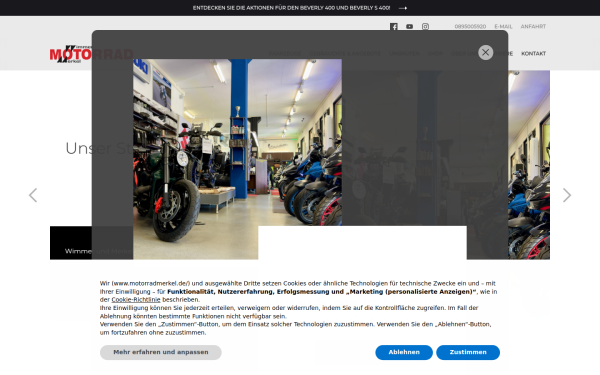600x375 pixels.
Task: Call phone number 0895005920
Action: [x=470, y=26]
